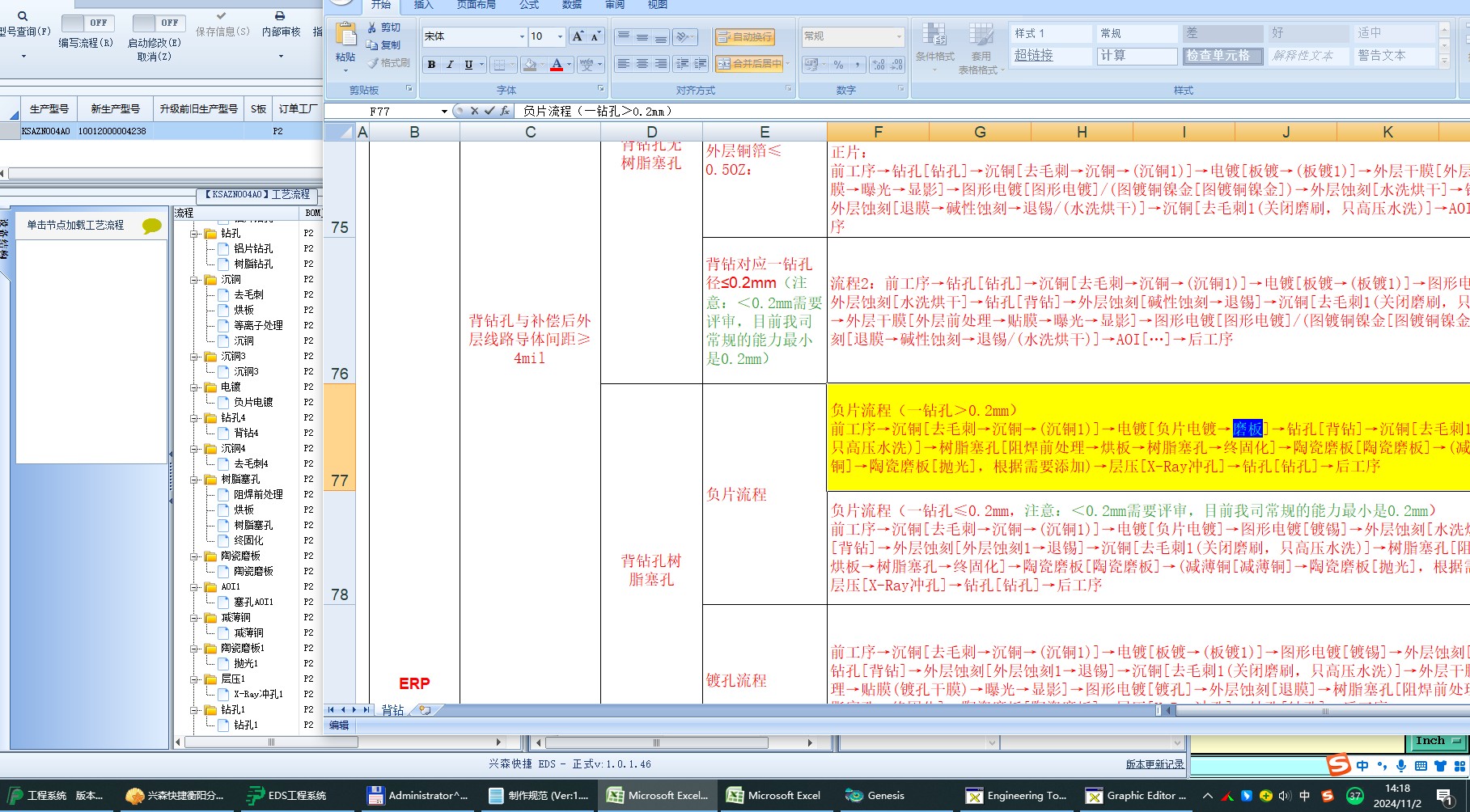Switch to the 插入 ribbon tab
Viewport: 1470px width, 812px height.
[423, 5]
